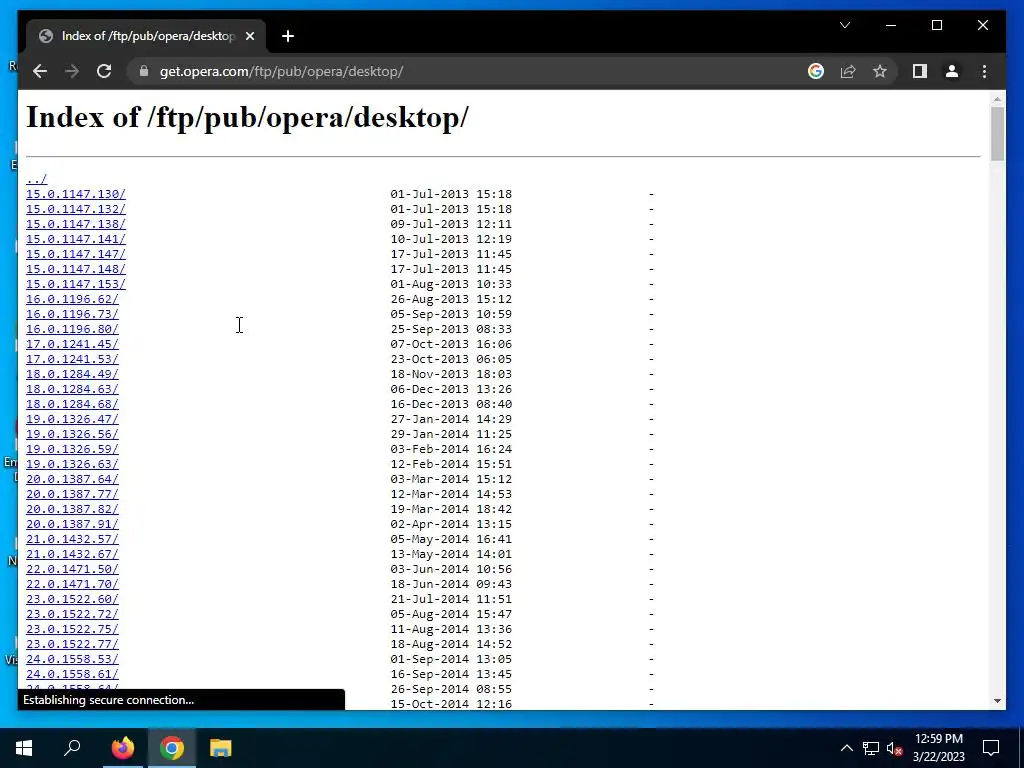
Task: Switch to Chrome in the taskbar
Action: [172, 747]
